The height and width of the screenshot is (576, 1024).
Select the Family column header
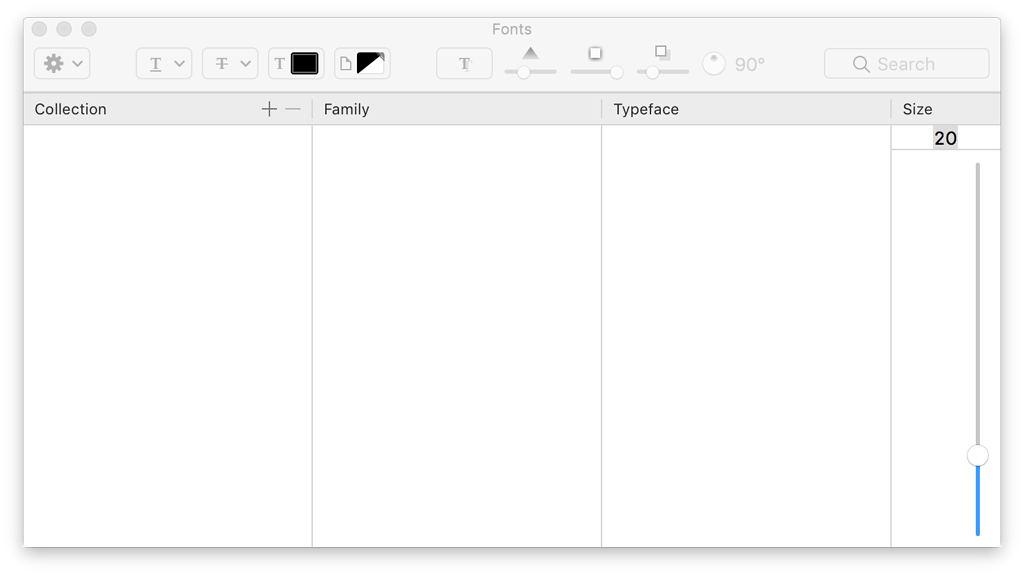point(346,109)
